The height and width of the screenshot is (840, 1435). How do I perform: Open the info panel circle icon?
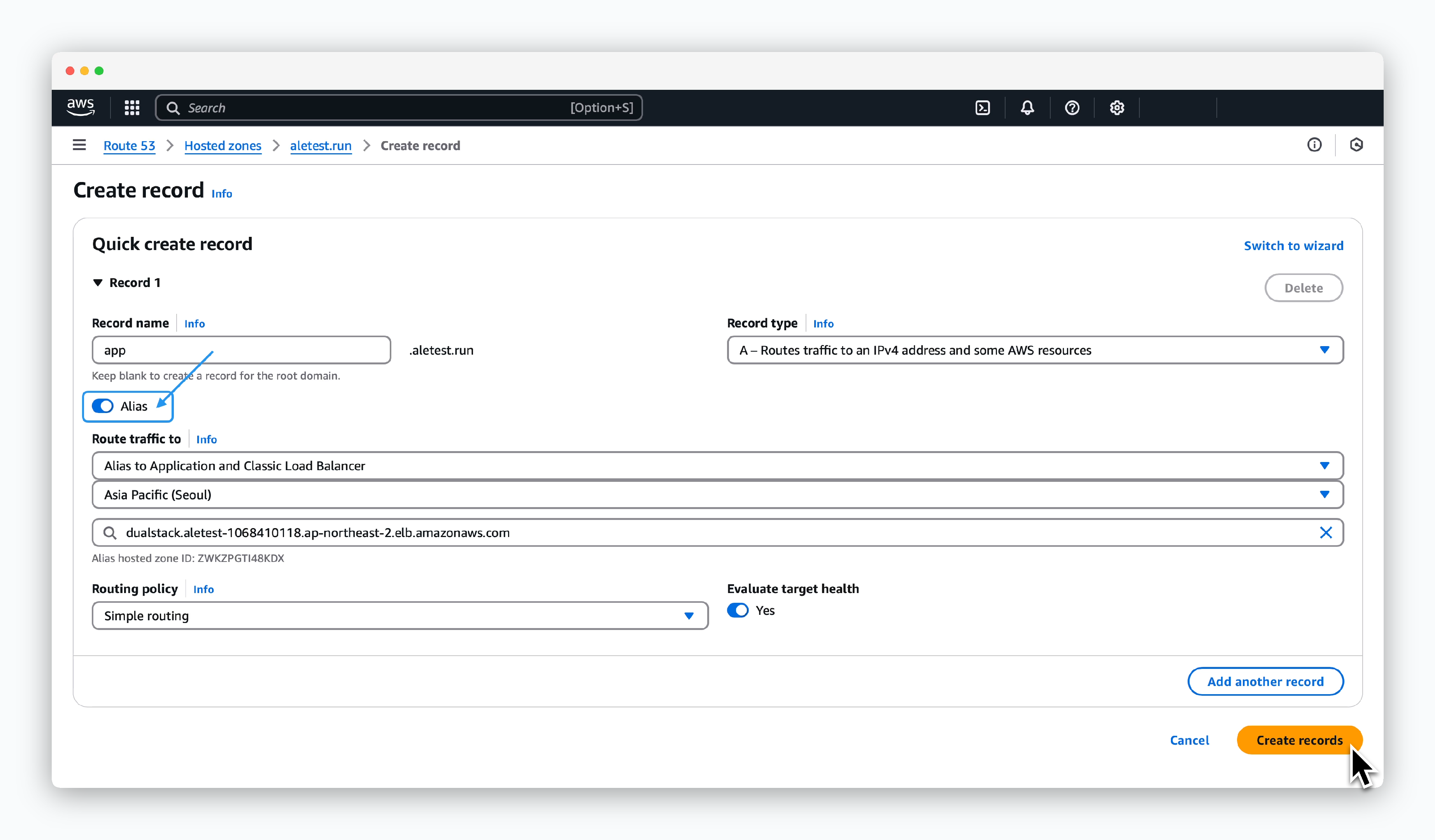click(1314, 145)
